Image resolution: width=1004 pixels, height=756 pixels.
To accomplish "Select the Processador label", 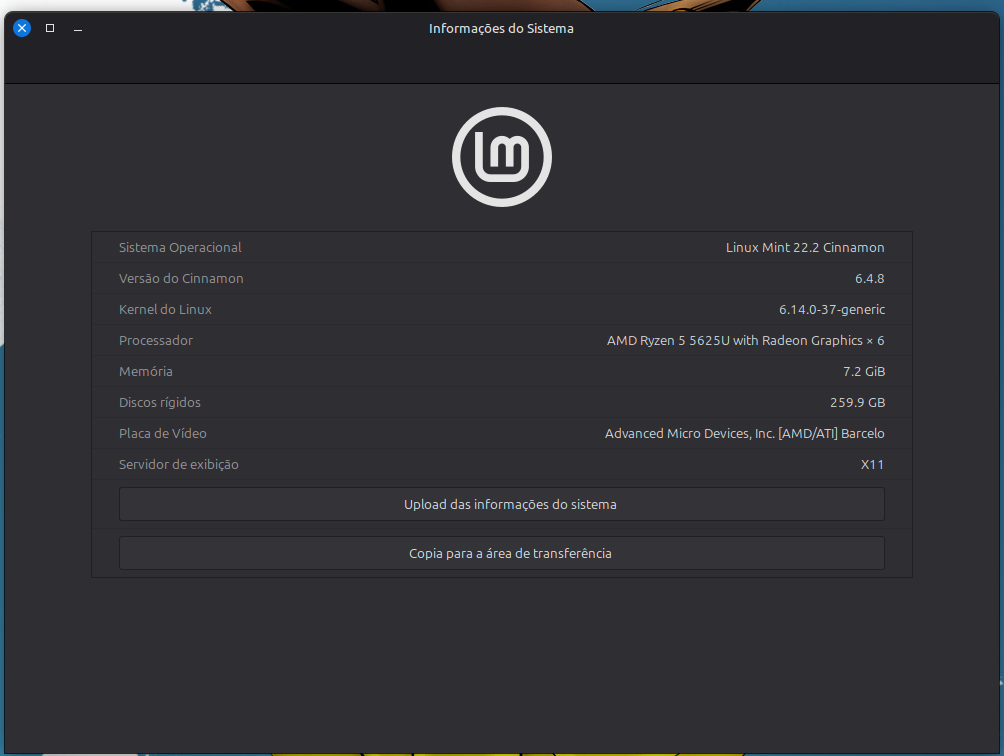I will (156, 340).
